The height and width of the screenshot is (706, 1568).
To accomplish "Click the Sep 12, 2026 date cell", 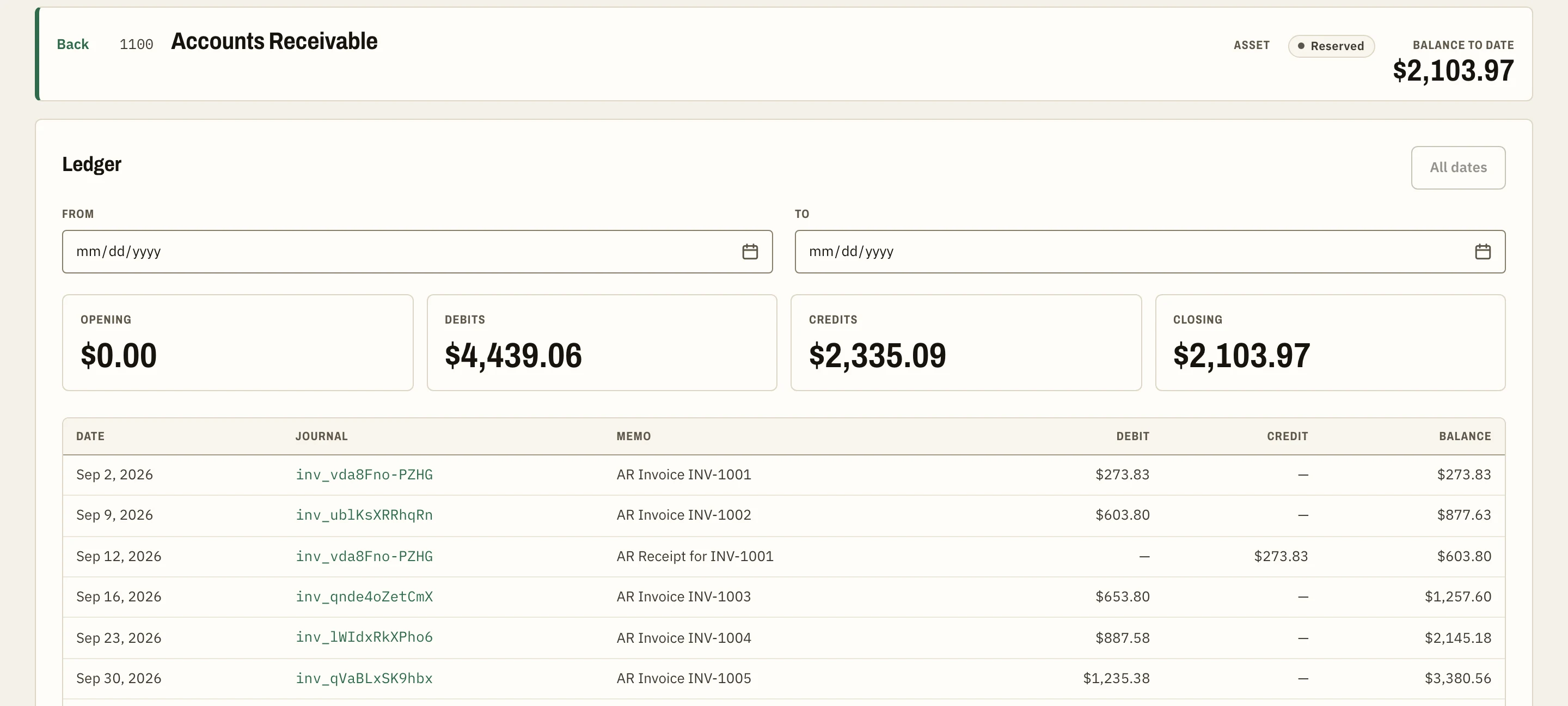I will 119,557.
